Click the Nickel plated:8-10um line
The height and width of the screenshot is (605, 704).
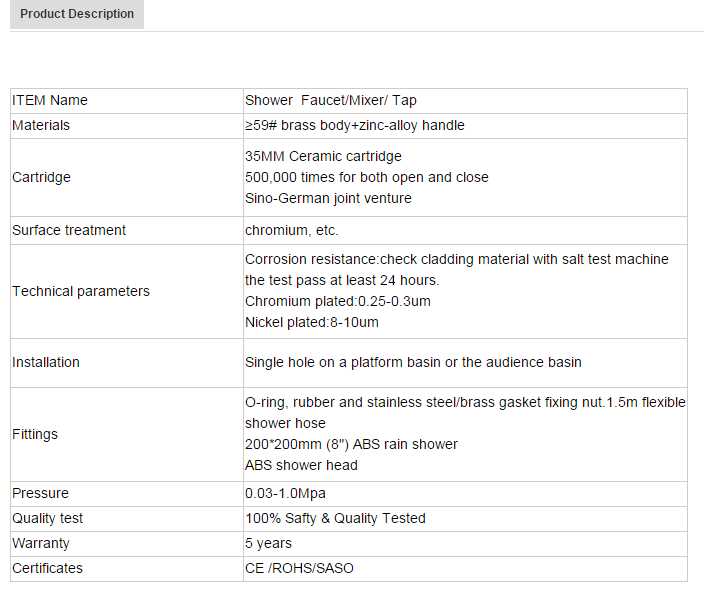click(x=312, y=322)
